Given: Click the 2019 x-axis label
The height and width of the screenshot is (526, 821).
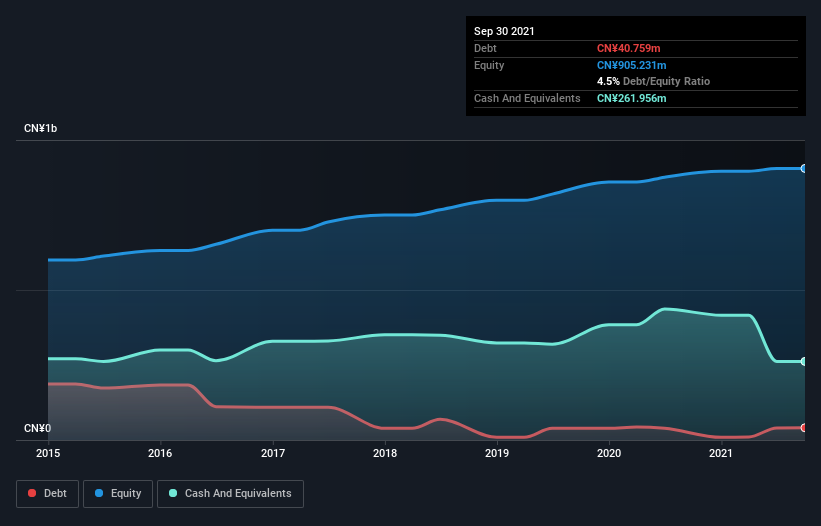Looking at the screenshot, I should 497,453.
